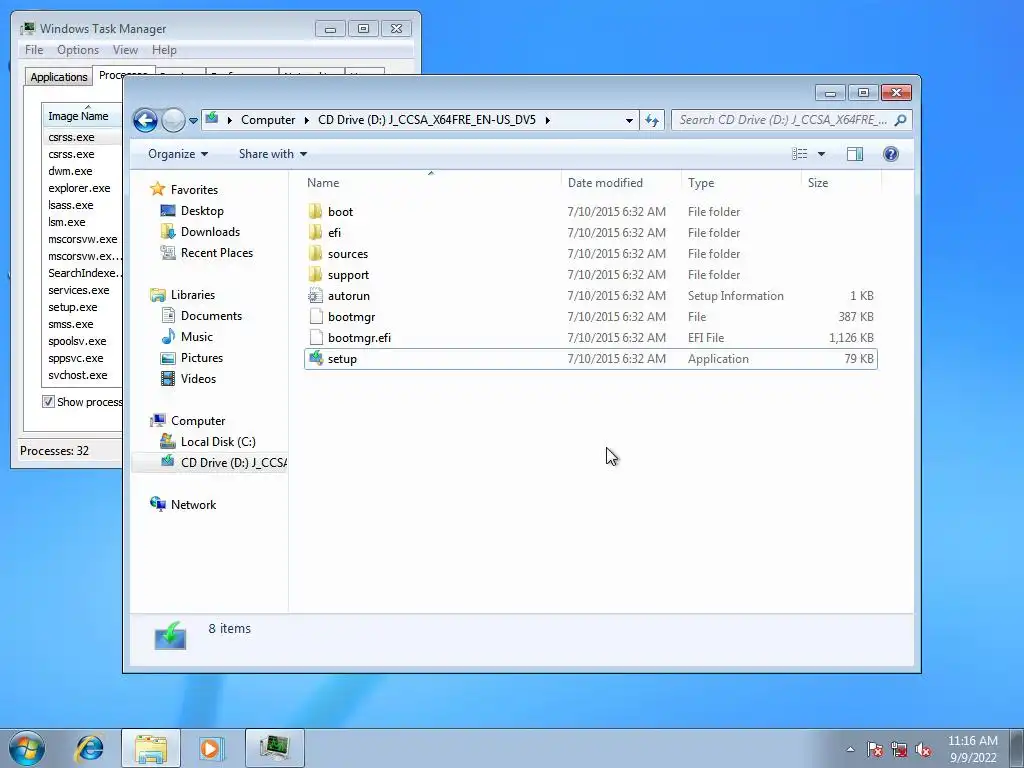Open Music library in navigation pane
1024x768 pixels.
(x=197, y=337)
